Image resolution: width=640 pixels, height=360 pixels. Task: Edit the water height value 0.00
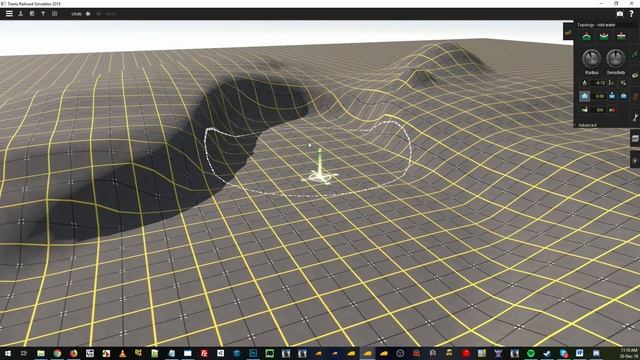click(600, 96)
